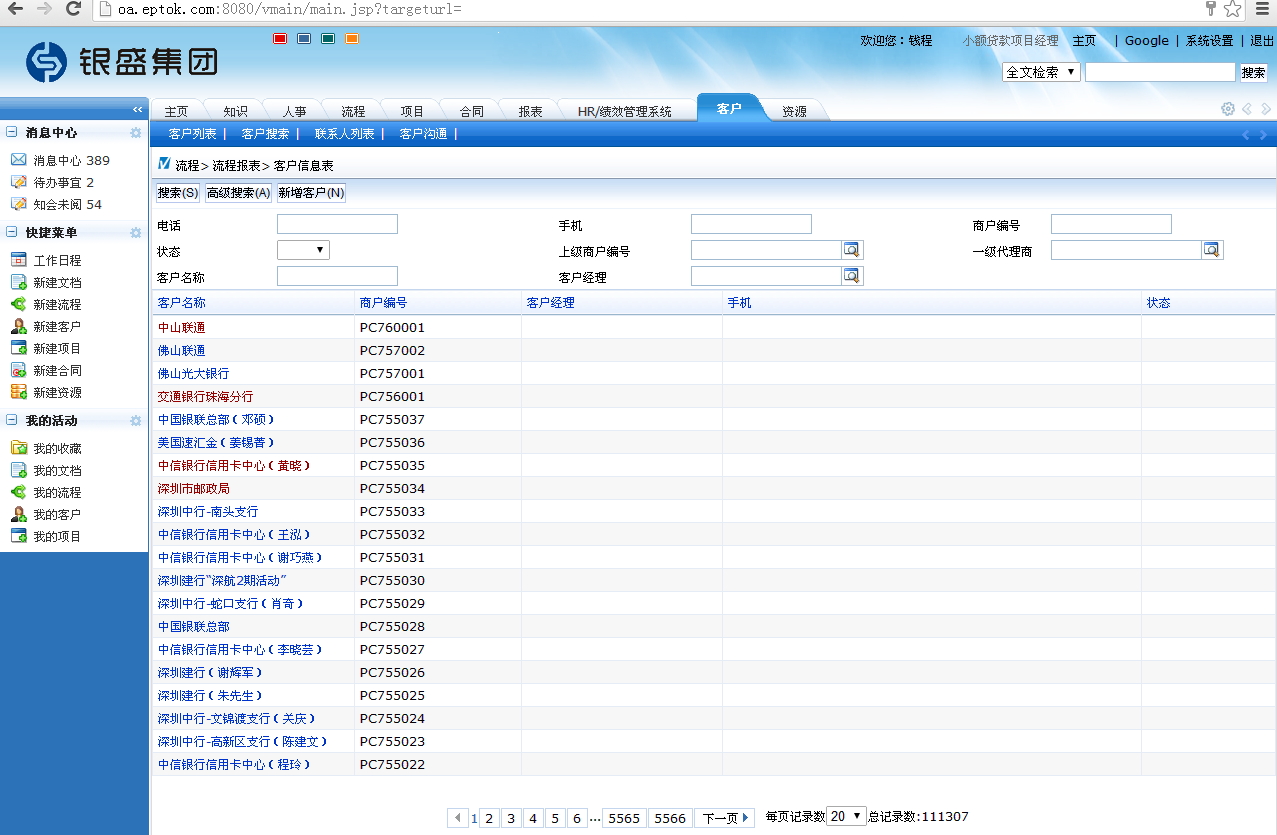Click 搜索(S) button

[x=178, y=193]
